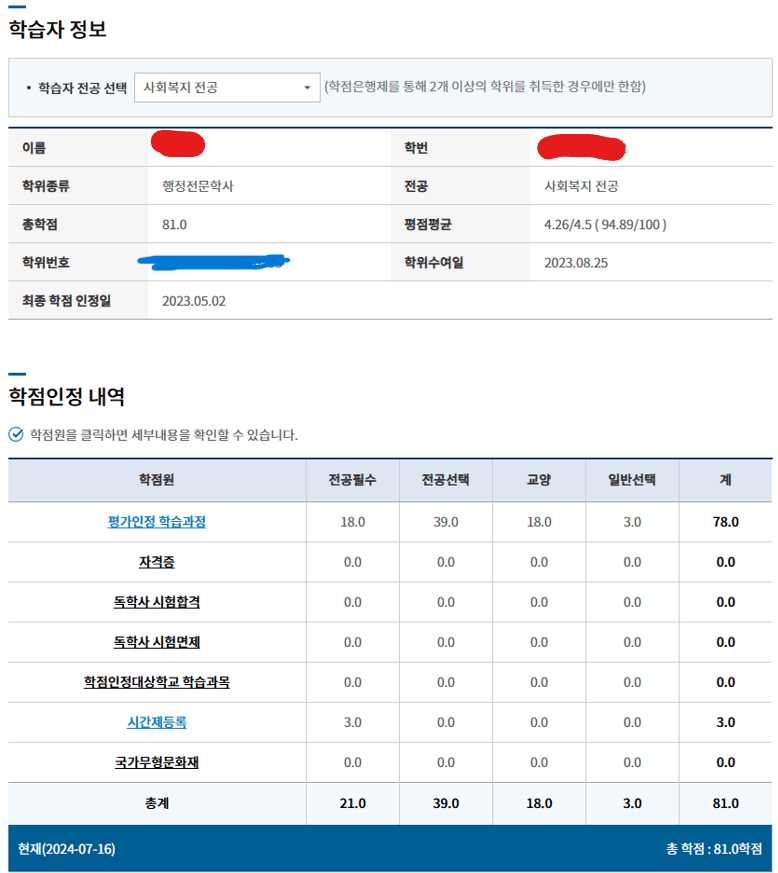This screenshot has width=778, height=873.
Task: Click the 학위수여일 value 2023.08.25
Action: [576, 263]
